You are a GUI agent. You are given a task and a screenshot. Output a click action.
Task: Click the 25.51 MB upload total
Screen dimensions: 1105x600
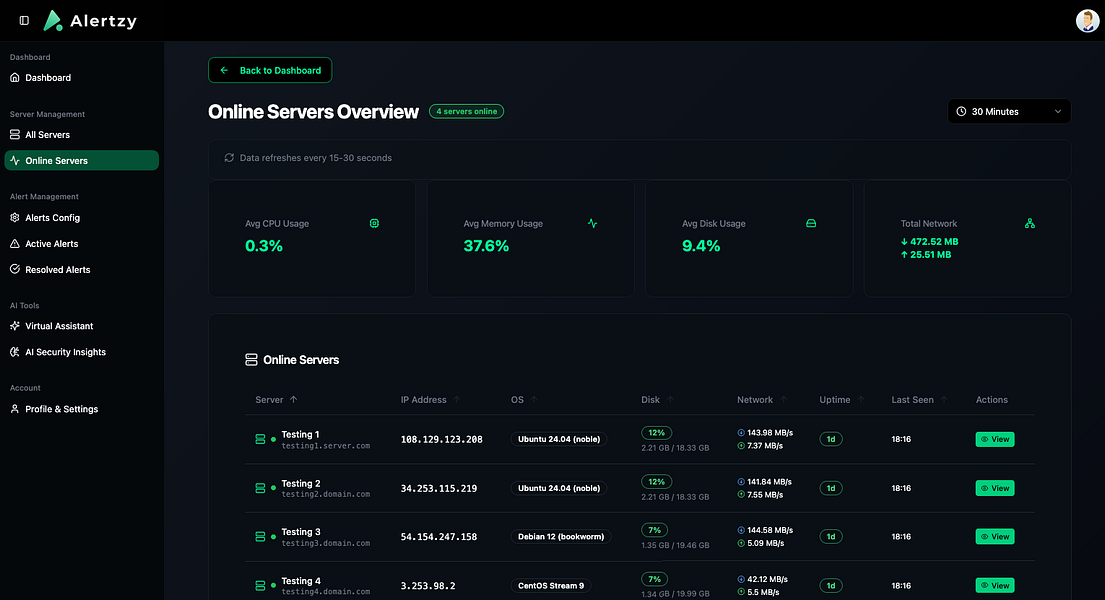926,255
